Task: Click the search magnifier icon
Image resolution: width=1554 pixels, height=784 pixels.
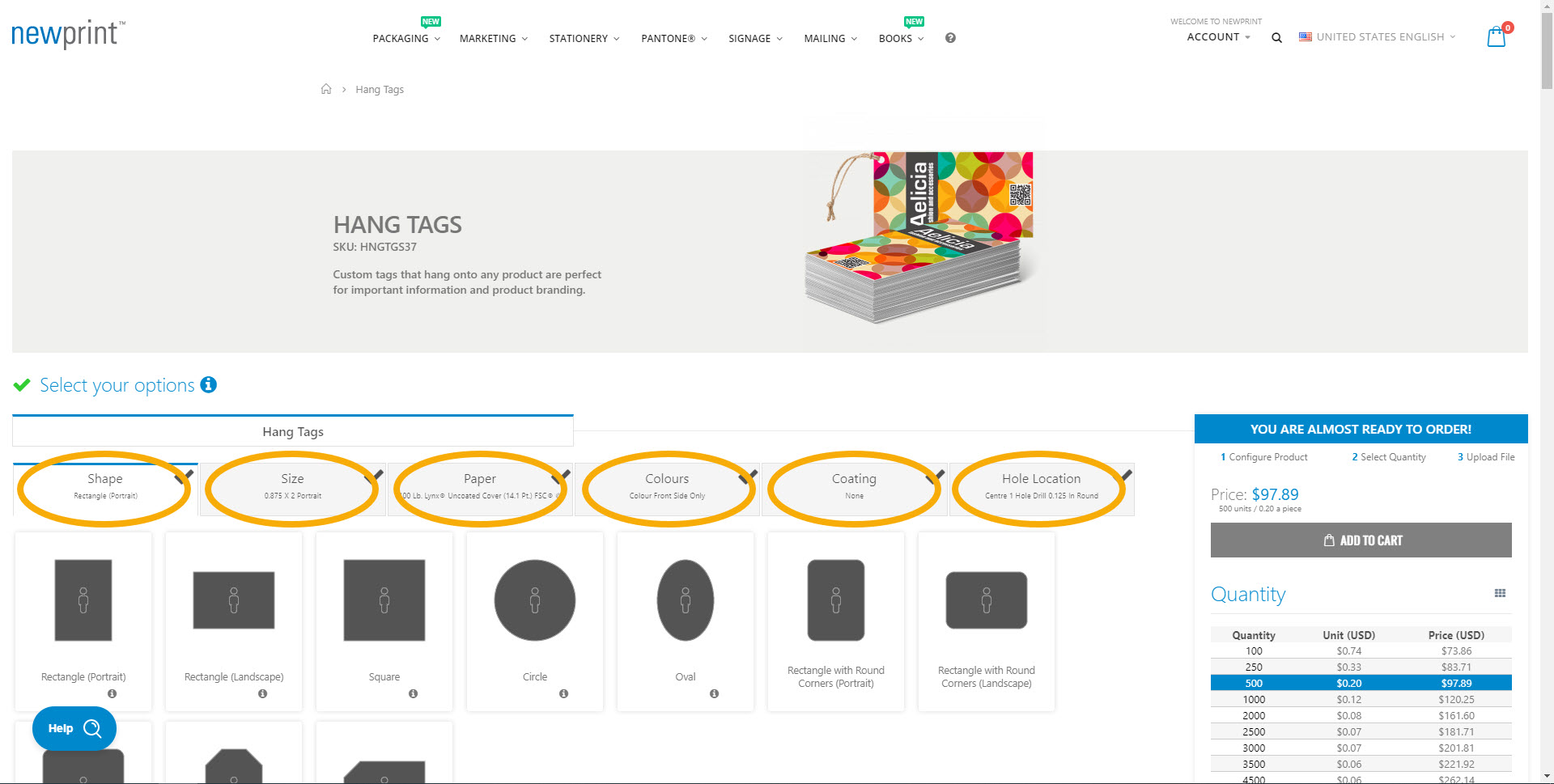Action: 1276,37
